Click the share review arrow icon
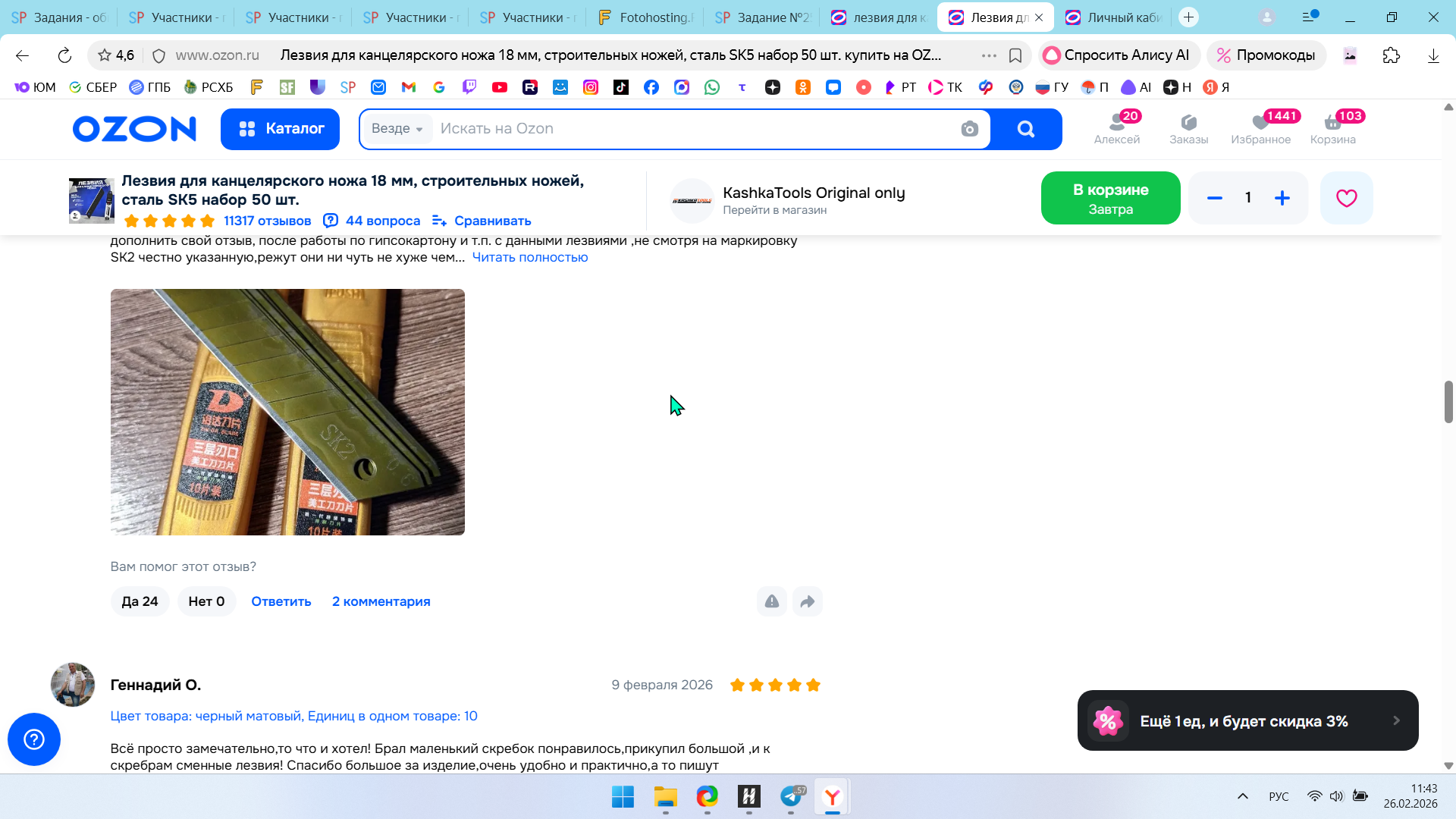This screenshot has height=819, width=1456. 807,601
